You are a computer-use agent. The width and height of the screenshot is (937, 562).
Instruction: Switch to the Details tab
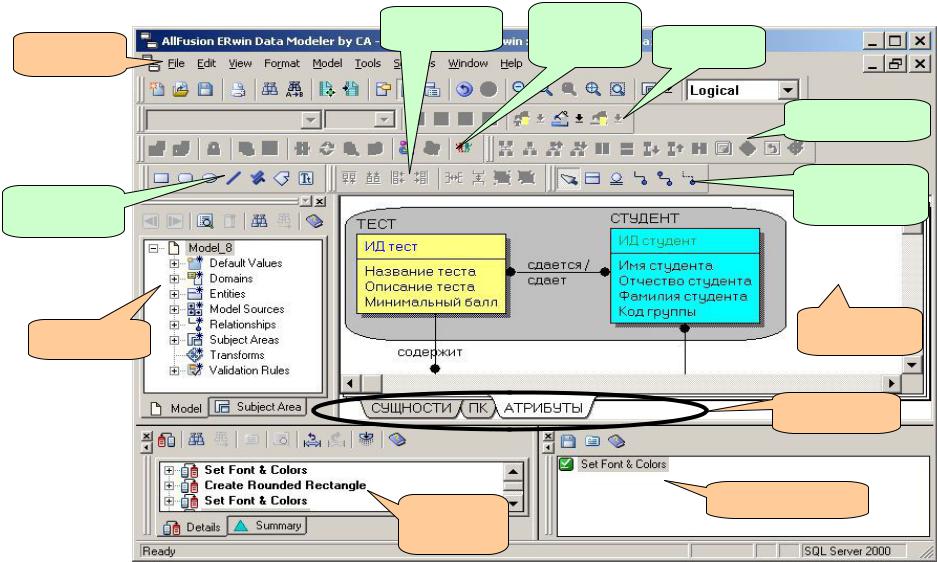(x=192, y=527)
